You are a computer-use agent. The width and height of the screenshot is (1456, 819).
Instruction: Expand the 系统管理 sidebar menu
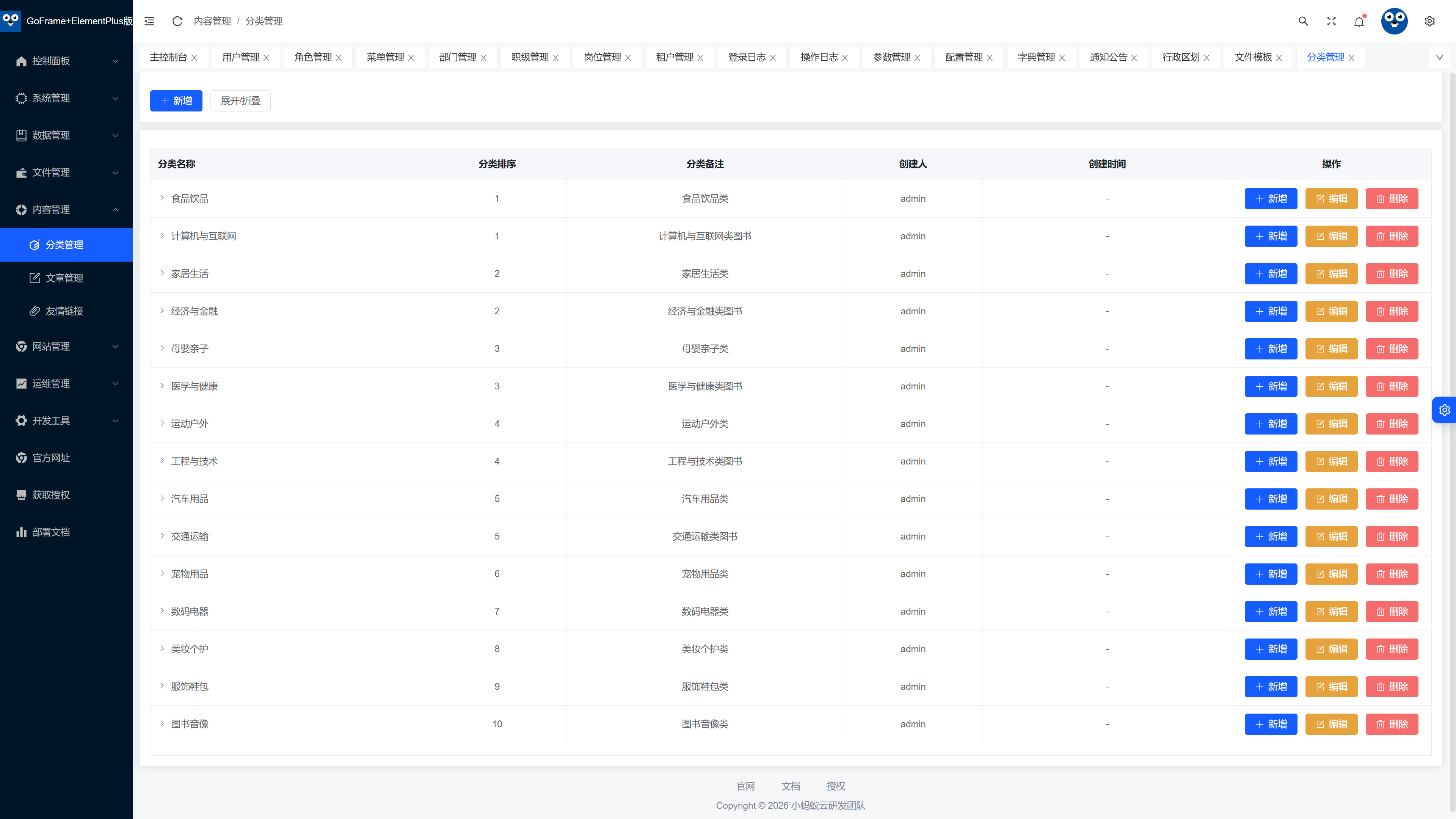click(x=66, y=98)
